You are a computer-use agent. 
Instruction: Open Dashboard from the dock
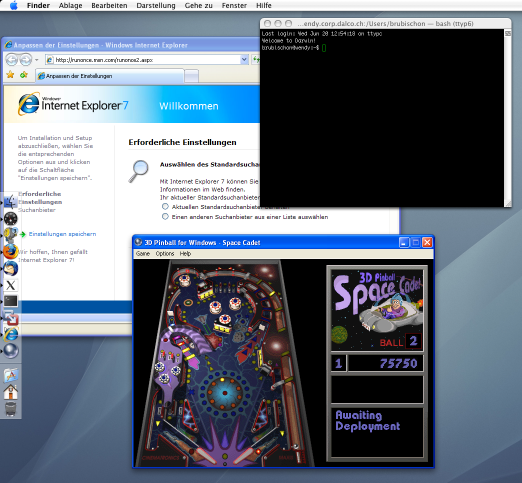(11, 219)
